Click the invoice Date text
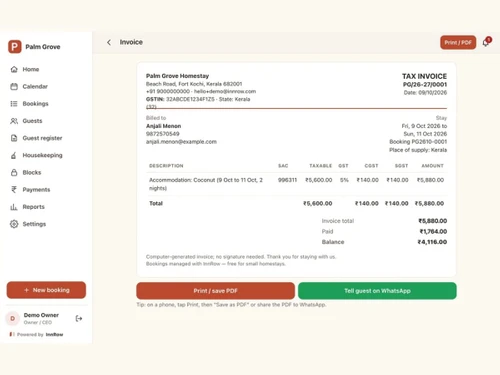The image size is (500, 375). pos(425,93)
